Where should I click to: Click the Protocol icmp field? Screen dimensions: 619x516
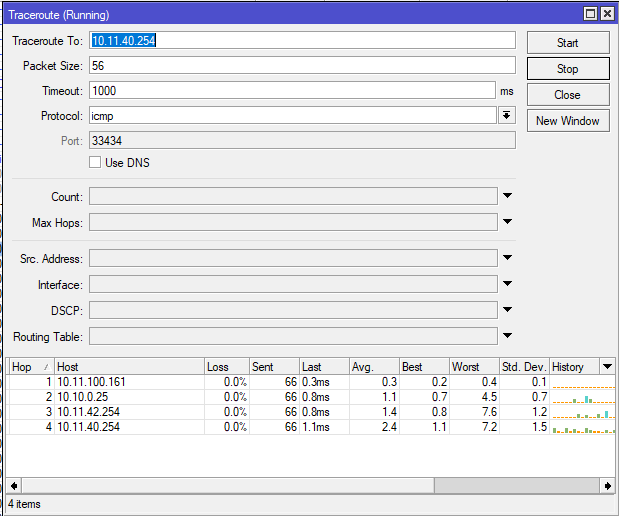pyautogui.click(x=293, y=115)
